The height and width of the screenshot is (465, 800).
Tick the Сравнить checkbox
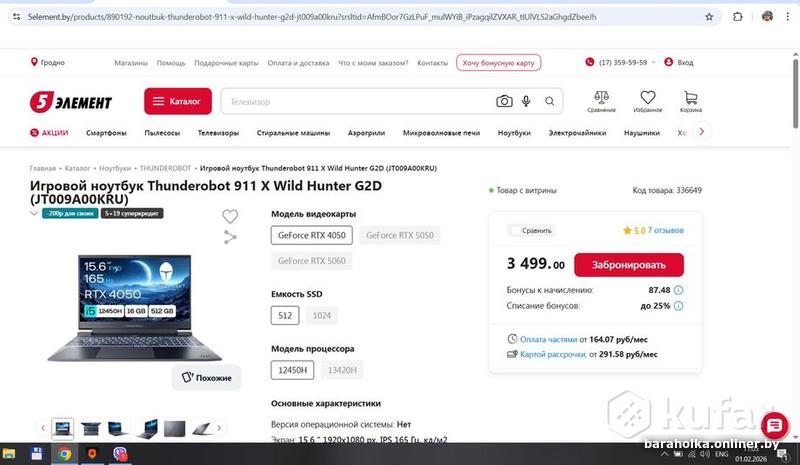tap(515, 230)
